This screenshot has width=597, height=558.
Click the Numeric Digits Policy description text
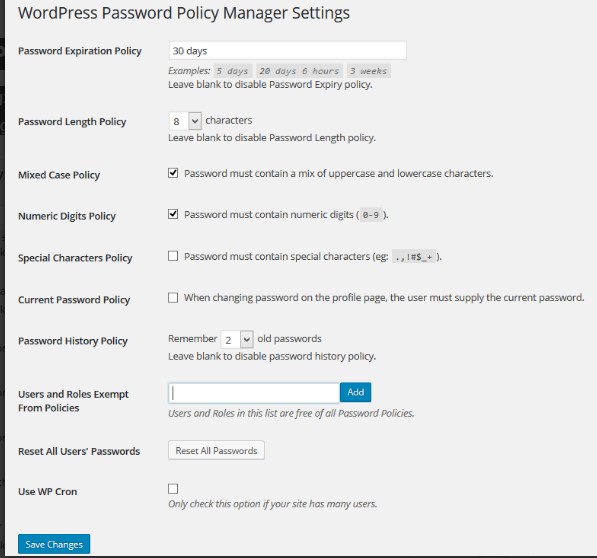tap(286, 215)
